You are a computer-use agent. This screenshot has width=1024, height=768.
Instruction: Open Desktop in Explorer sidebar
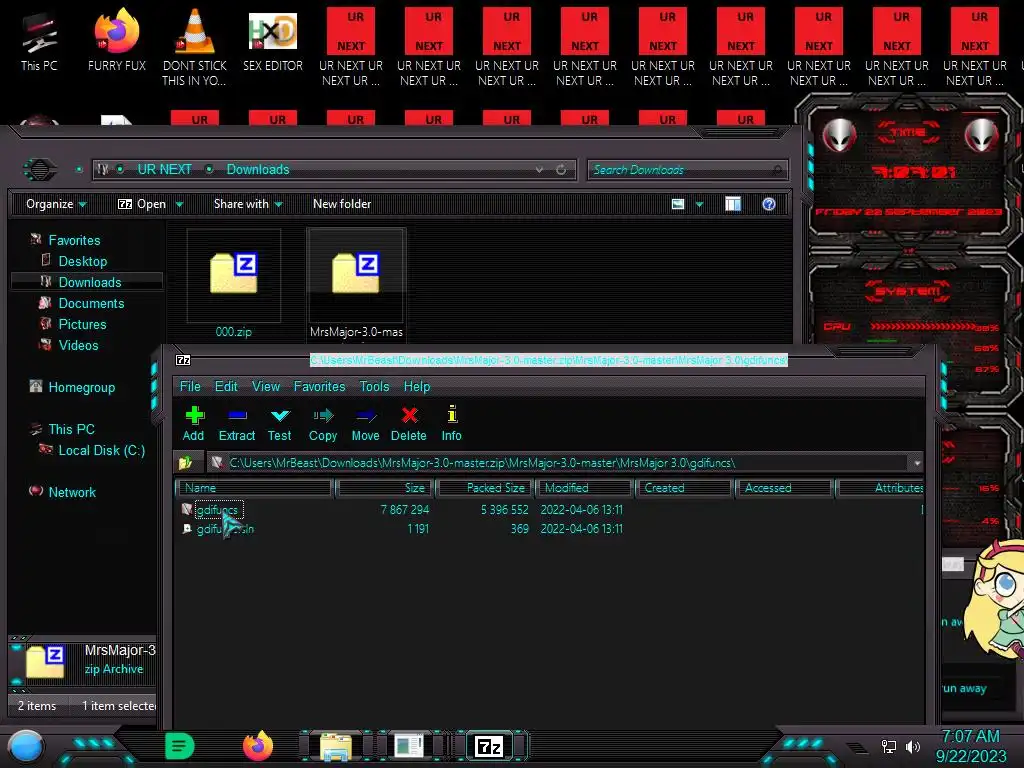83,261
